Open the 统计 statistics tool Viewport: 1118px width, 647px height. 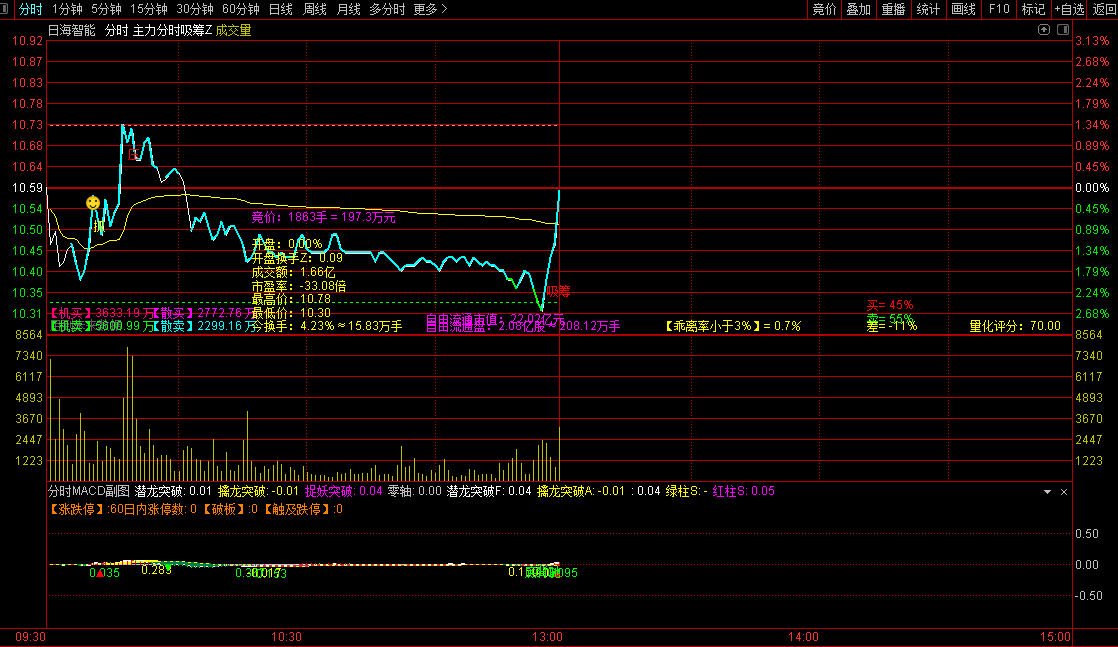pos(928,9)
